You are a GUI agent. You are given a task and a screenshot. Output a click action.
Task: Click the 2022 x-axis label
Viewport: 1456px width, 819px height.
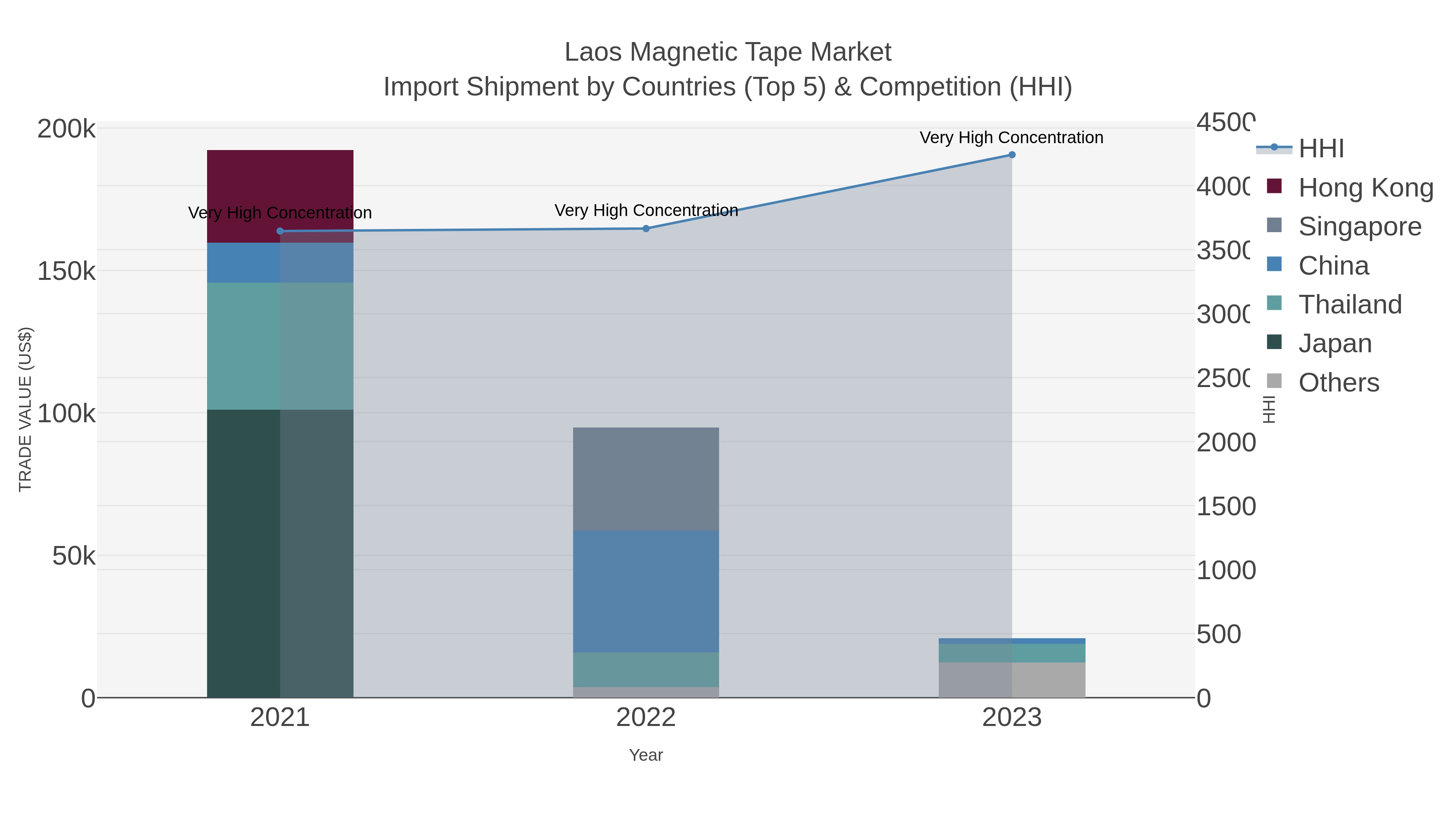pos(646,718)
